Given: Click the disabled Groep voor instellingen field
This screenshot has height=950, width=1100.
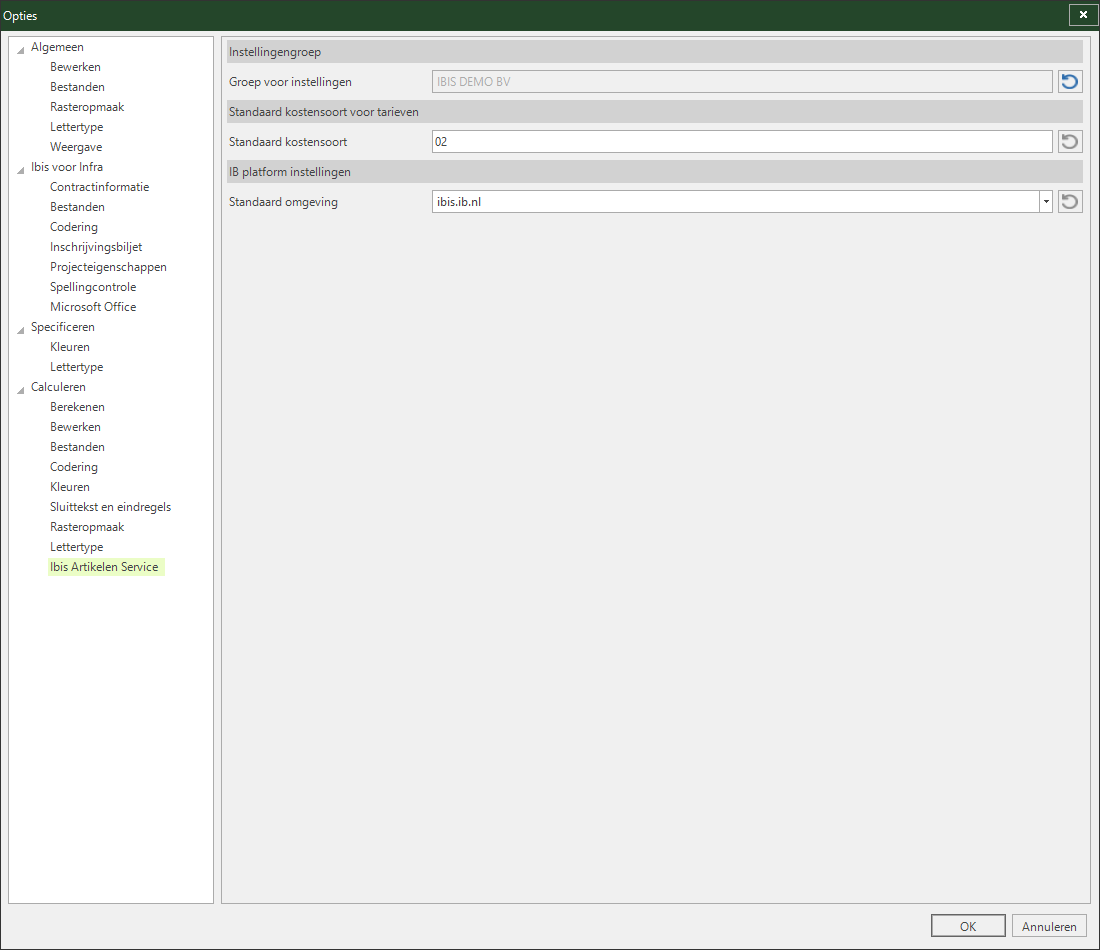Looking at the screenshot, I should [x=742, y=81].
